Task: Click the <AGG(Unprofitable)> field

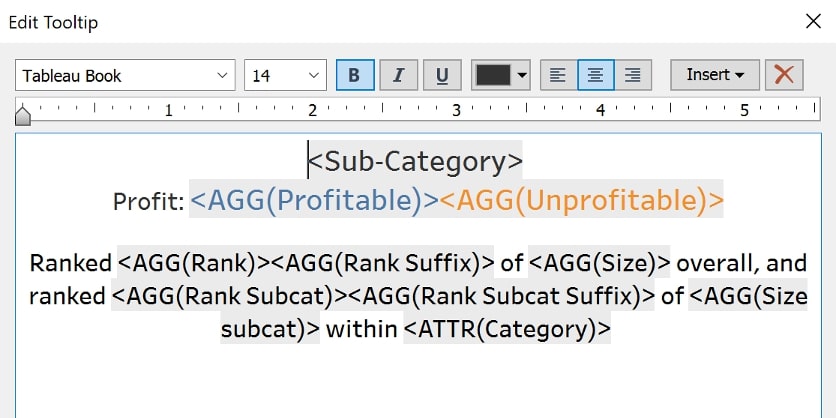Action: click(581, 201)
